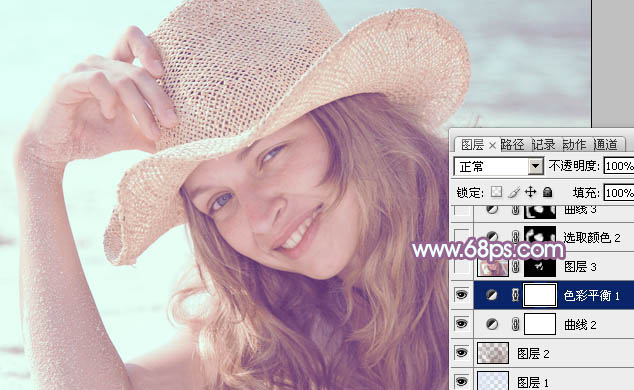Toggle lock all padlock icon
Screen dimensions: 634x390
(x=547, y=192)
